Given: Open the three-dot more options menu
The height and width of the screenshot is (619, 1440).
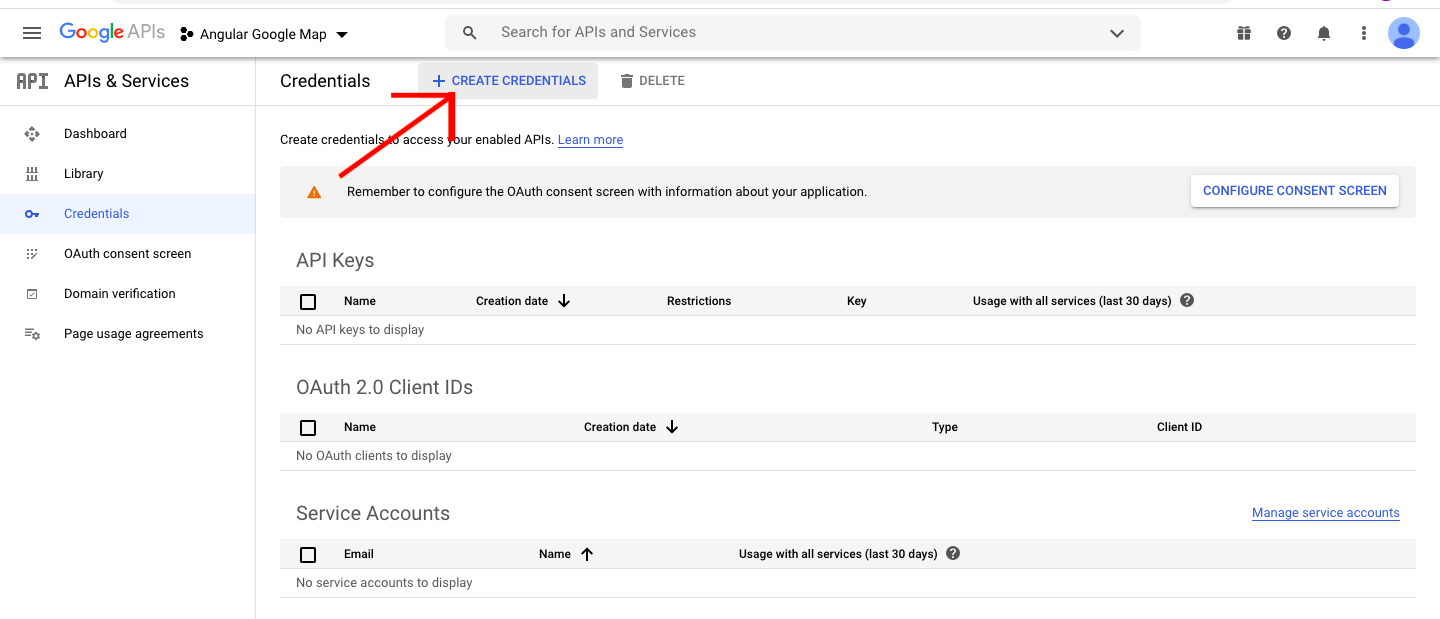Looking at the screenshot, I should (1364, 33).
